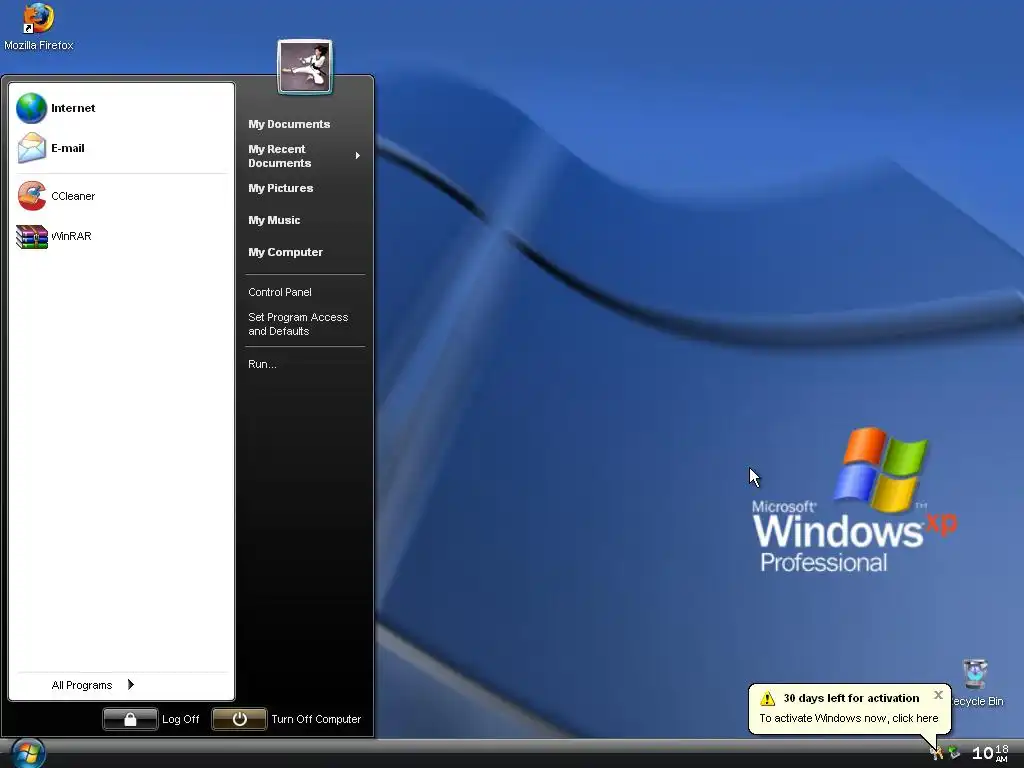Click the My Recent Documents label

[x=279, y=156]
